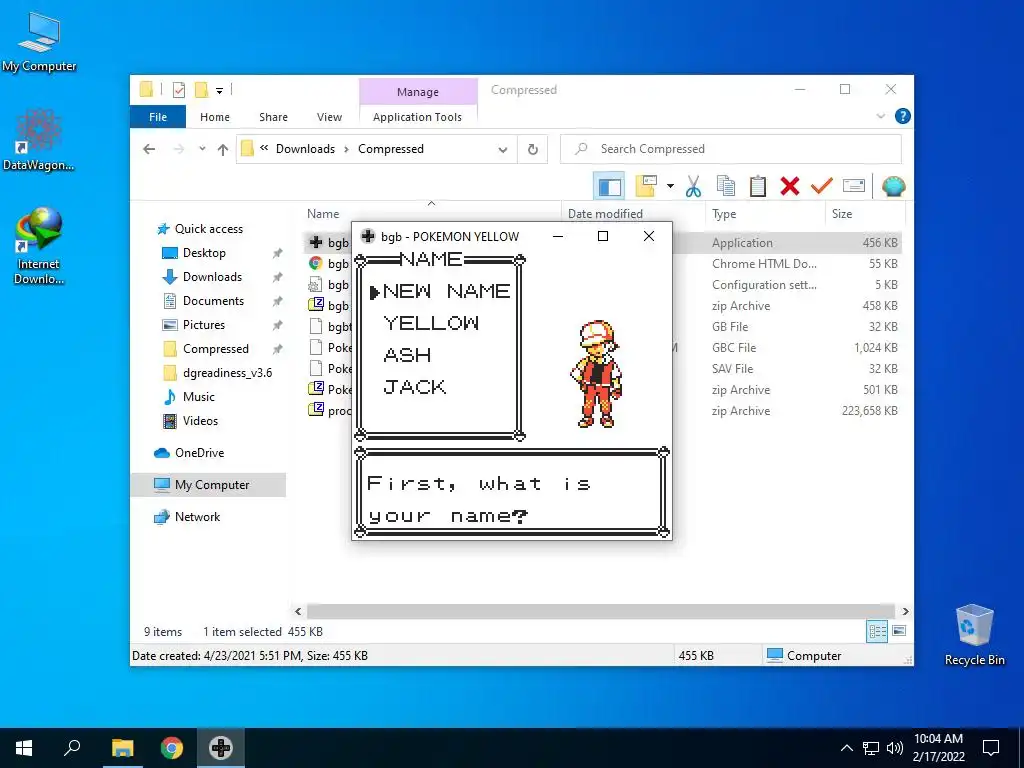Select Documents in navigation pane
This screenshot has width=1024, height=768.
point(213,301)
